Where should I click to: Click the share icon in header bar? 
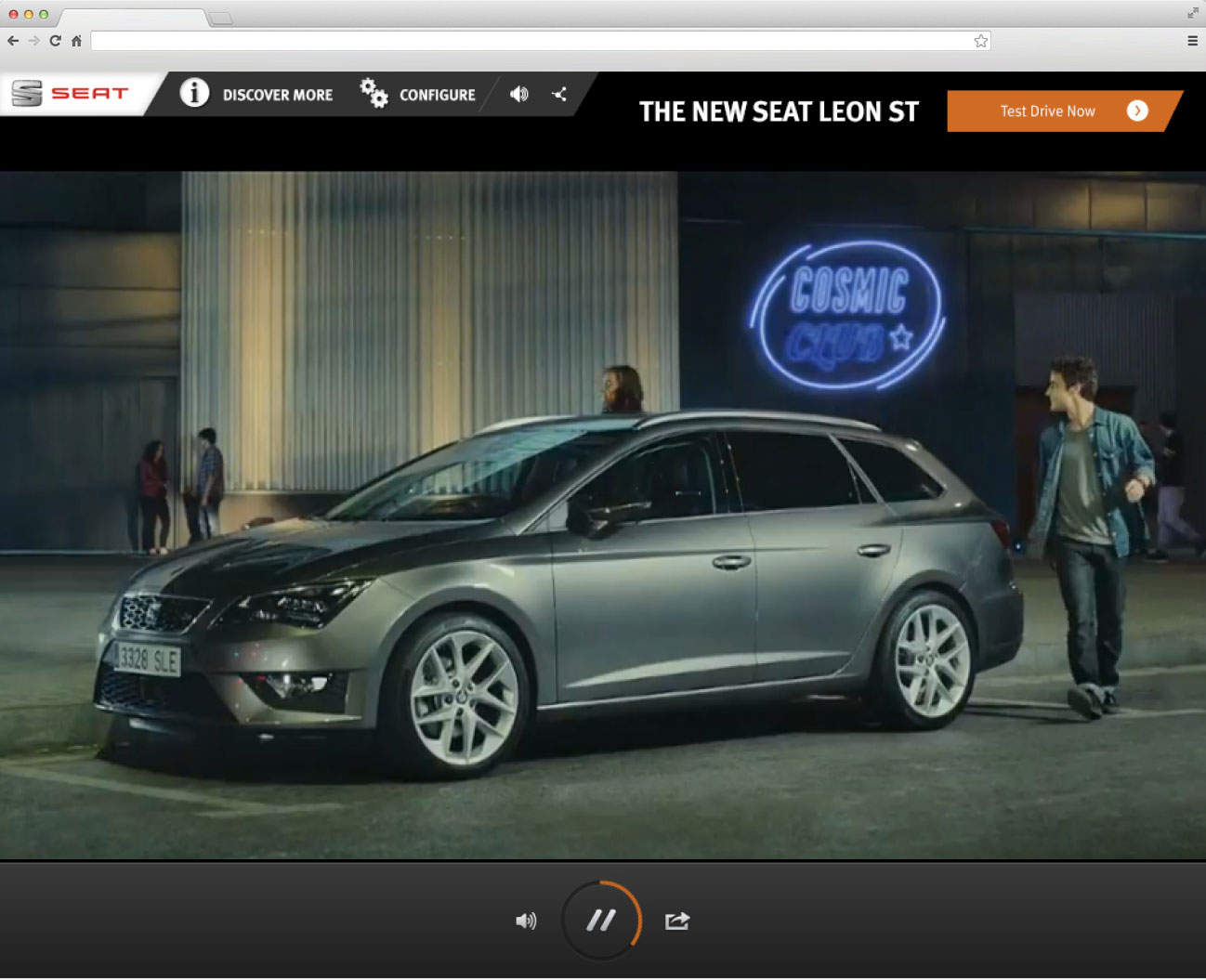(x=559, y=94)
